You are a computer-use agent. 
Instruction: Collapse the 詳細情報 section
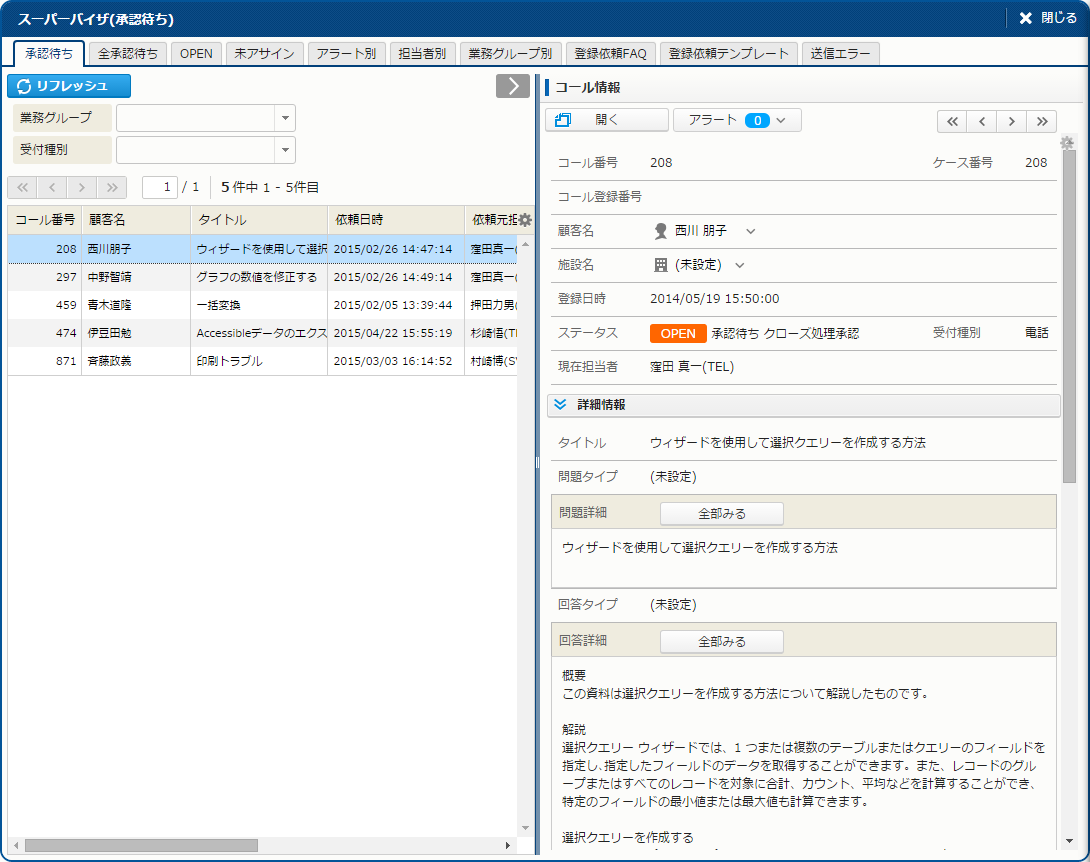click(560, 405)
